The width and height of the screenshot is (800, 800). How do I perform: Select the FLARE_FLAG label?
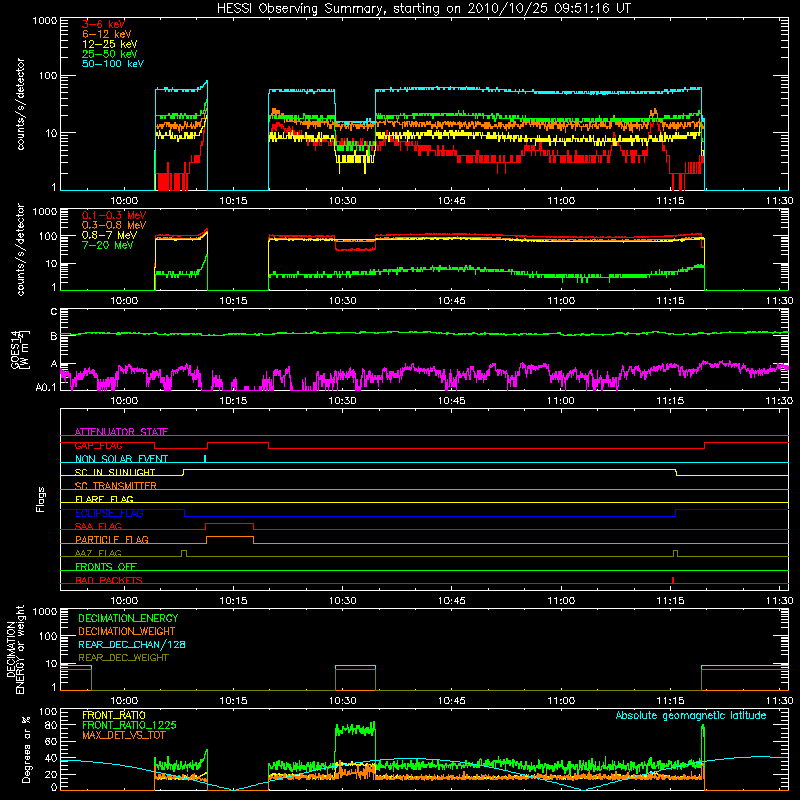[104, 499]
